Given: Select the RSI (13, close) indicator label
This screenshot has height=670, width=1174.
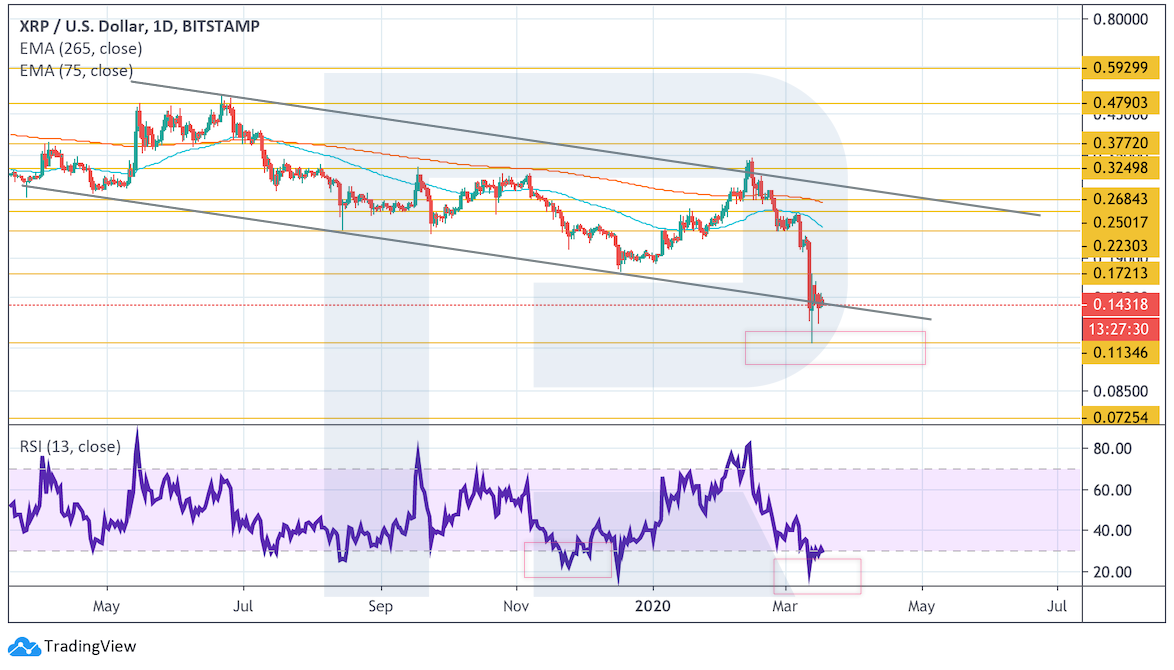Looking at the screenshot, I should (69, 446).
